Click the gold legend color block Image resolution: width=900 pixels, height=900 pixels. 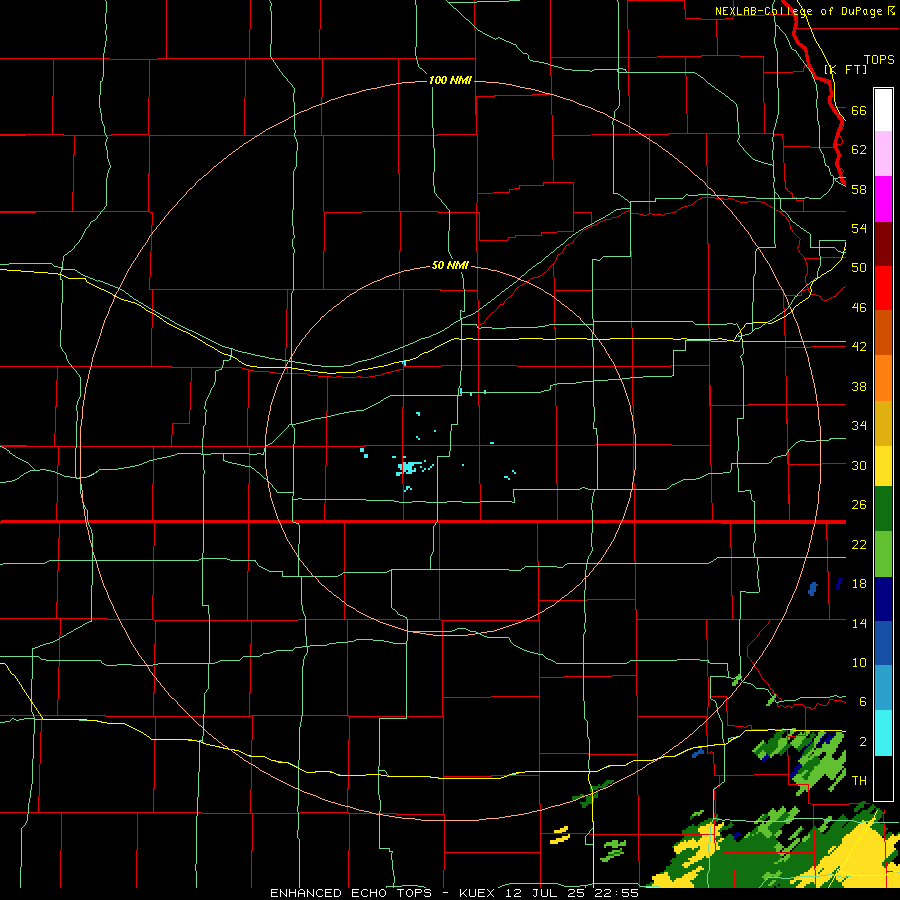pyautogui.click(x=883, y=423)
